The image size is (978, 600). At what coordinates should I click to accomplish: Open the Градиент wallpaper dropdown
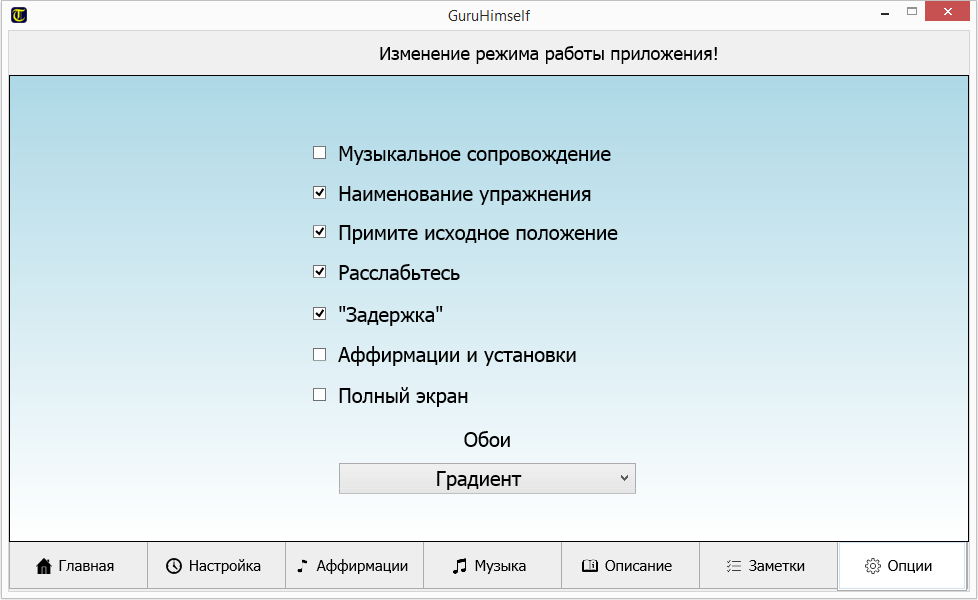(487, 479)
